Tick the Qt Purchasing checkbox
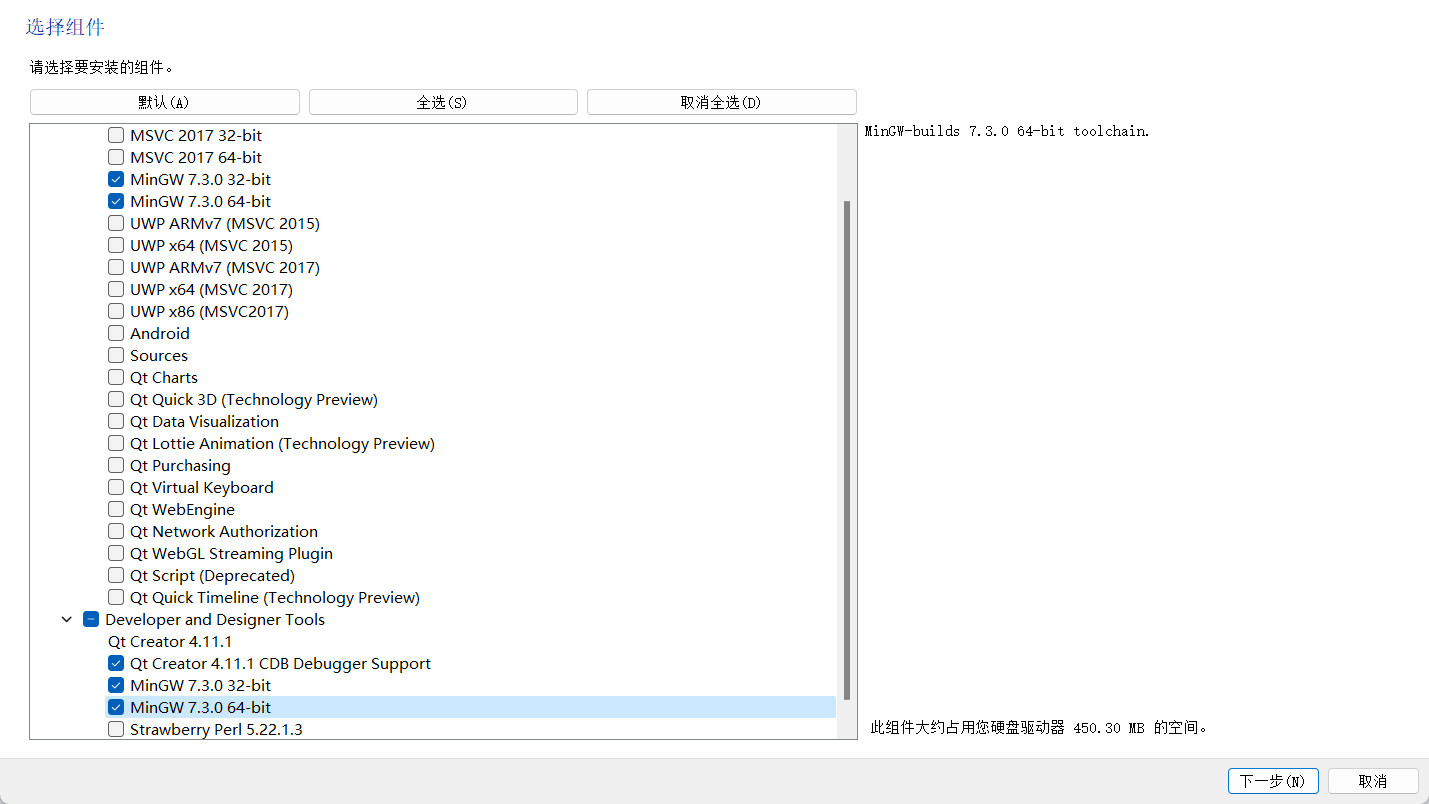Viewport: 1429px width, 804px height. coord(116,465)
